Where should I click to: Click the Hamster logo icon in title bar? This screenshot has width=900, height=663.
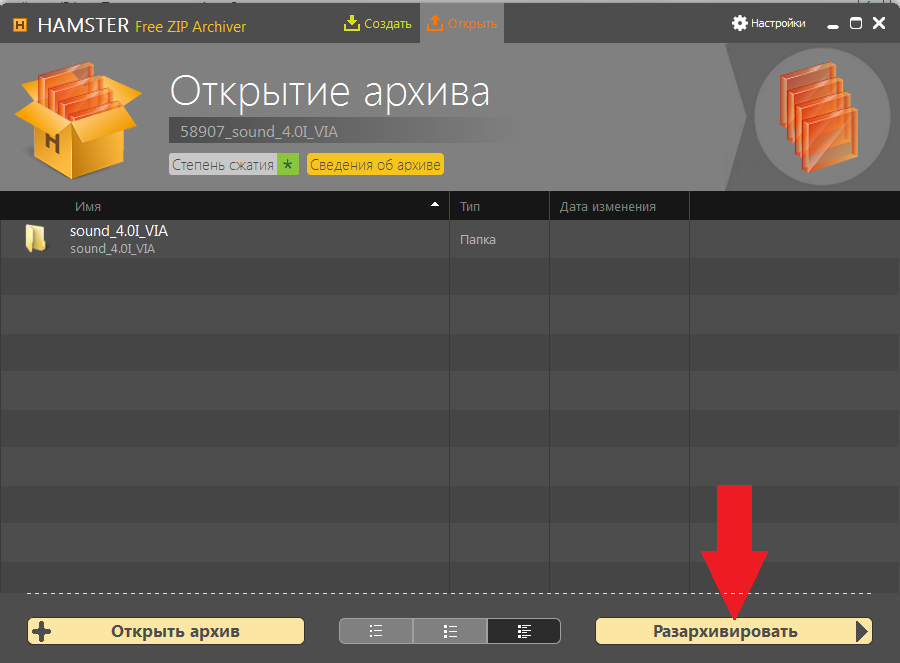click(x=20, y=25)
